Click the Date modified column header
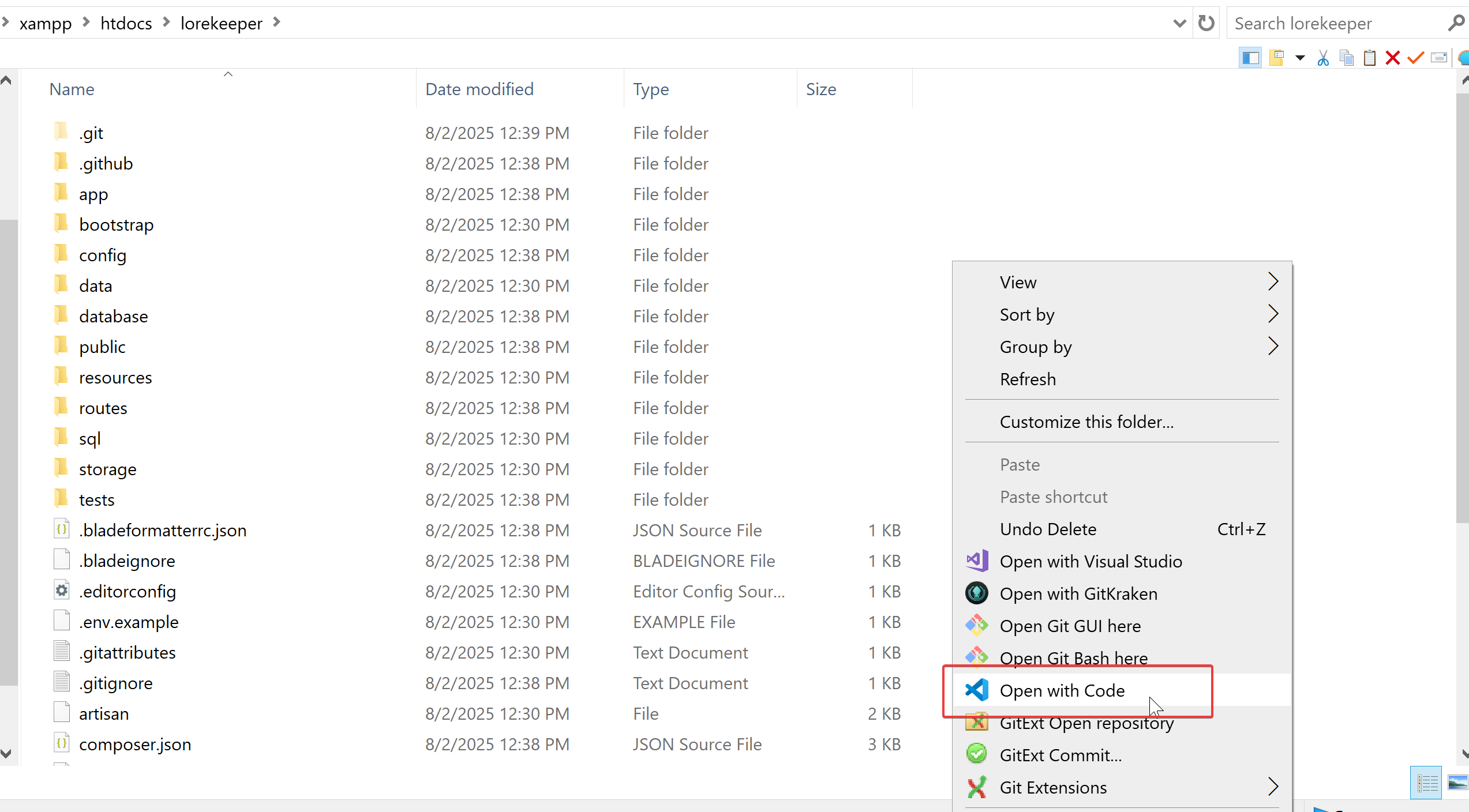The width and height of the screenshot is (1469, 812). coord(479,89)
